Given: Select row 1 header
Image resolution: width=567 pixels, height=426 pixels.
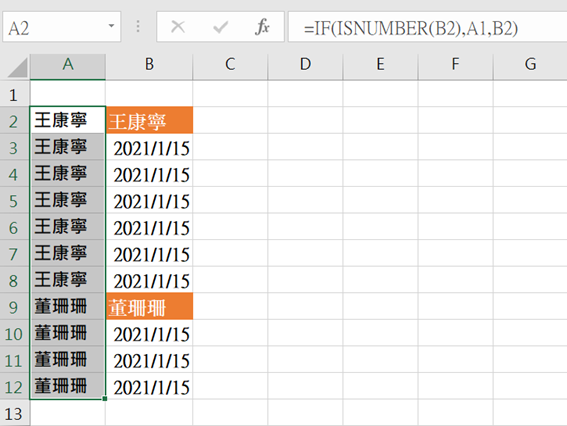Looking at the screenshot, I should (x=14, y=94).
